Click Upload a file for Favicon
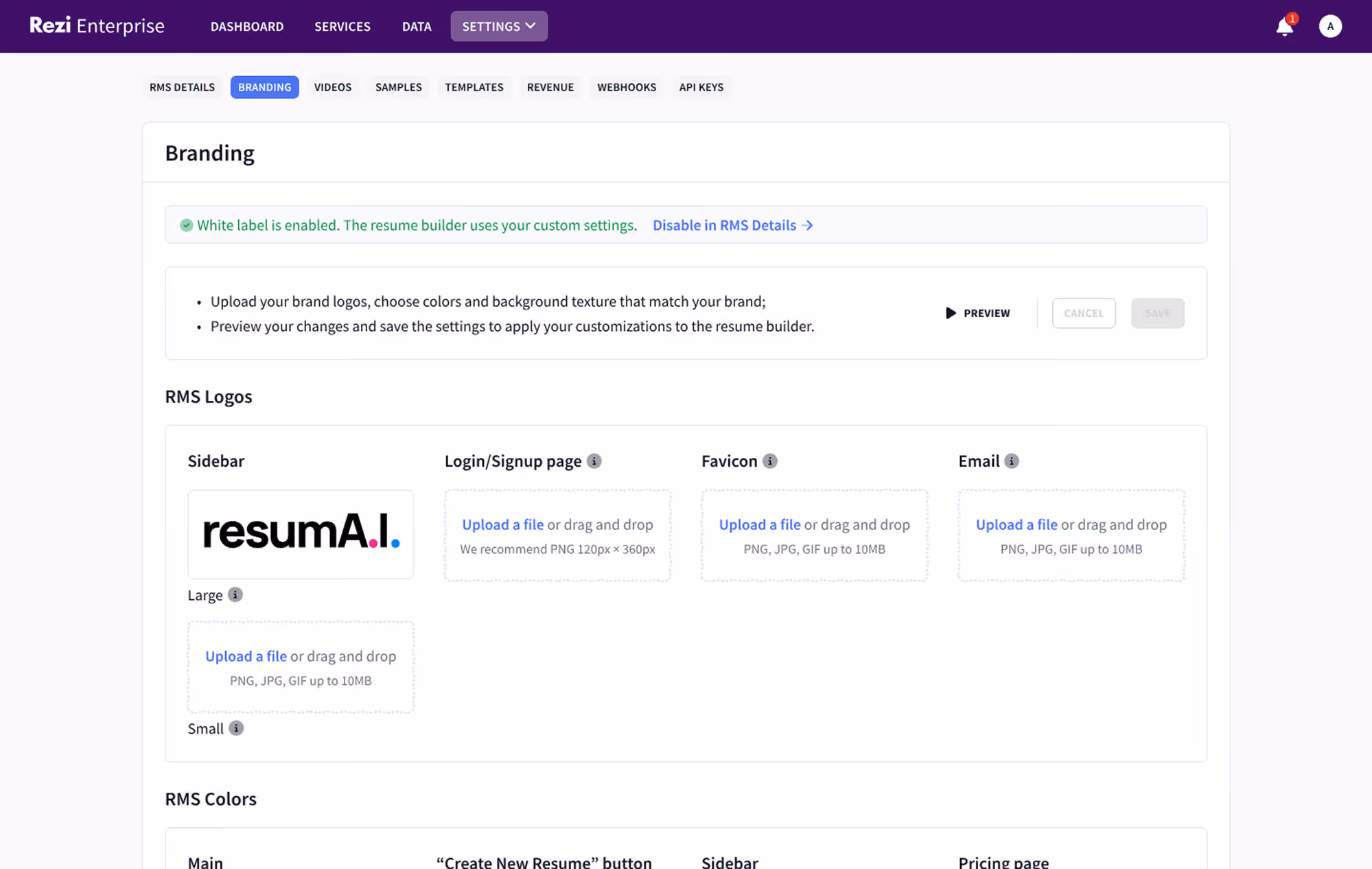Viewport: 1372px width, 869px height. (x=760, y=524)
